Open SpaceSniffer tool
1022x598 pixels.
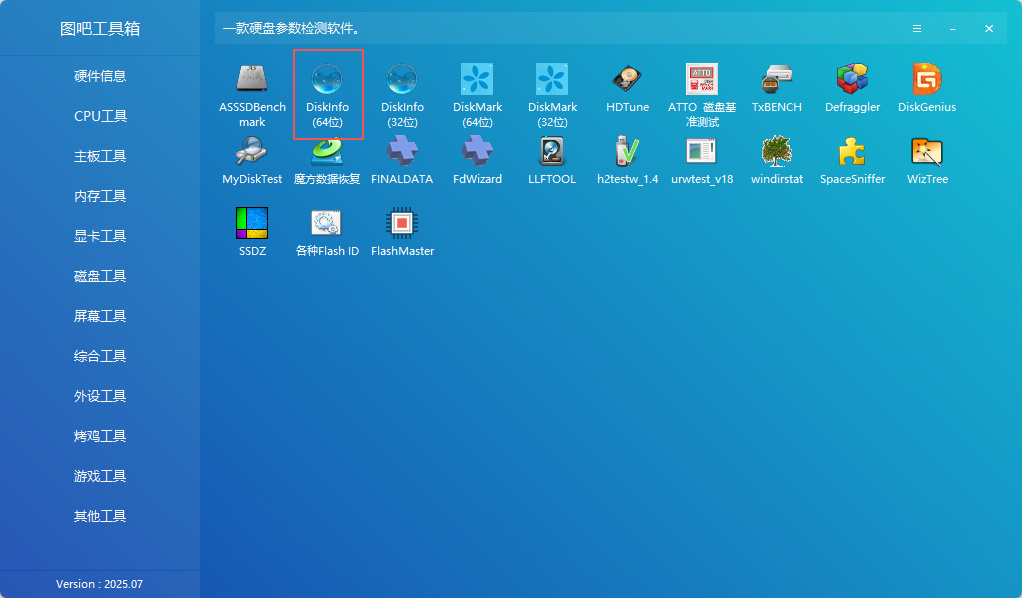[x=852, y=160]
